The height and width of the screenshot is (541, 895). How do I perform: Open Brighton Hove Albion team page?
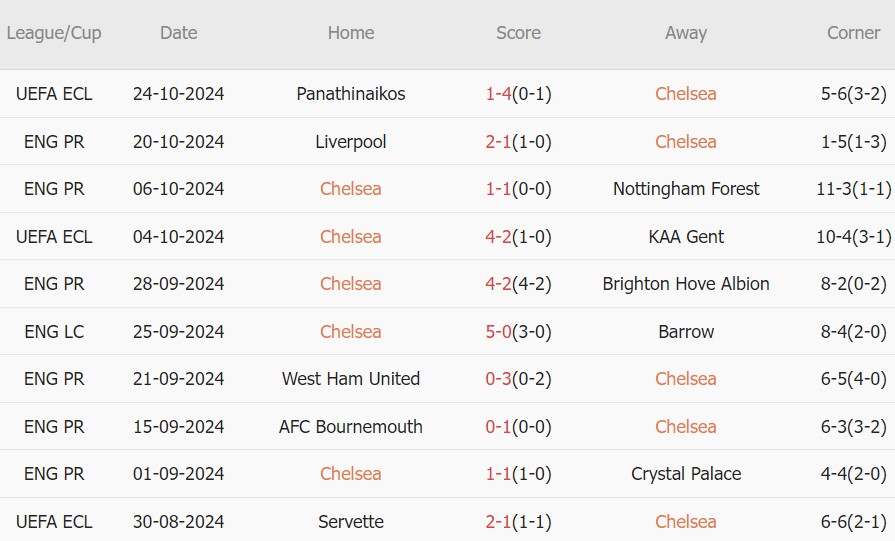686,284
